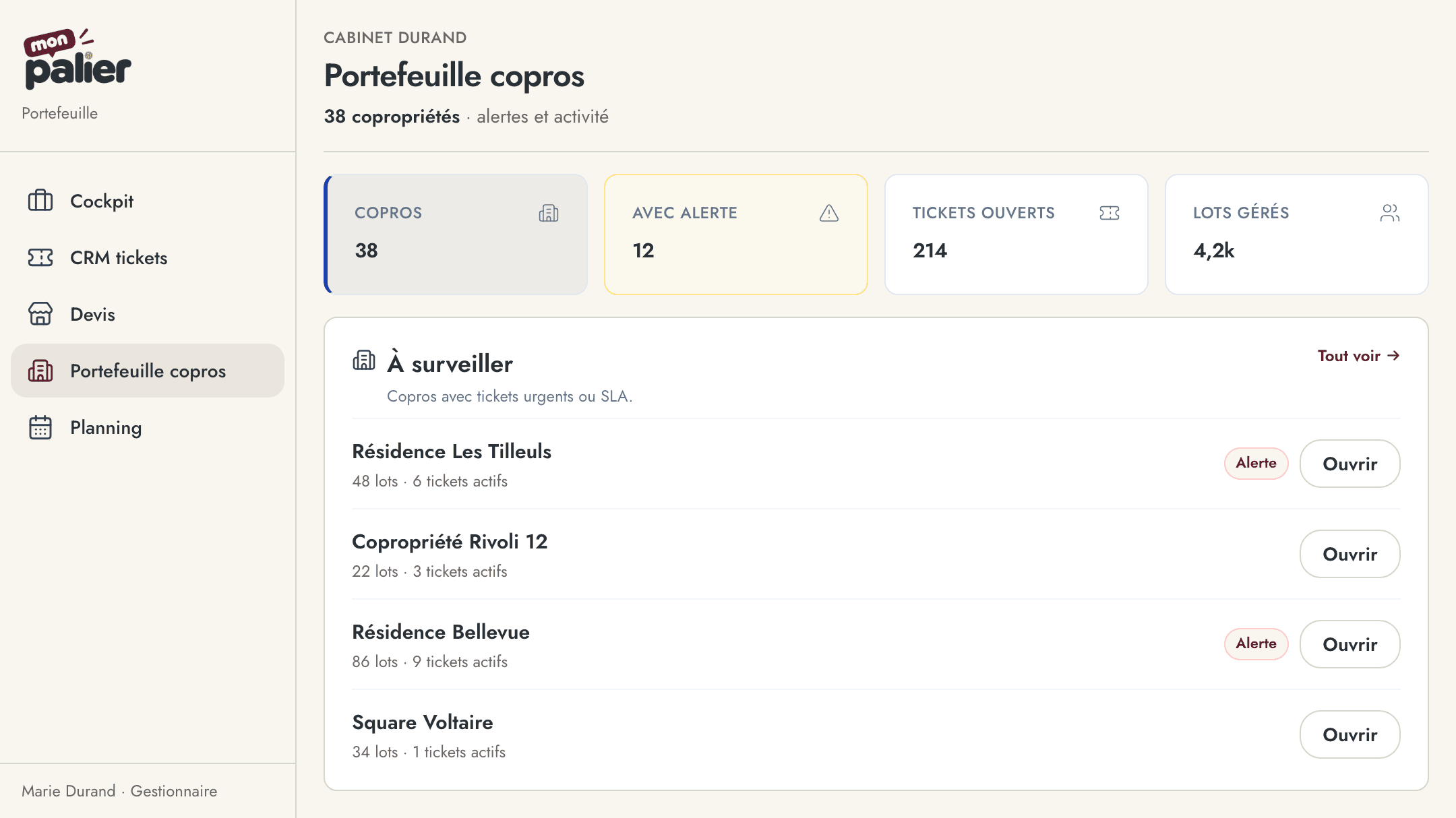Open Square Voltaire with Ouvrir
Viewport: 1456px width, 818px height.
pos(1350,734)
